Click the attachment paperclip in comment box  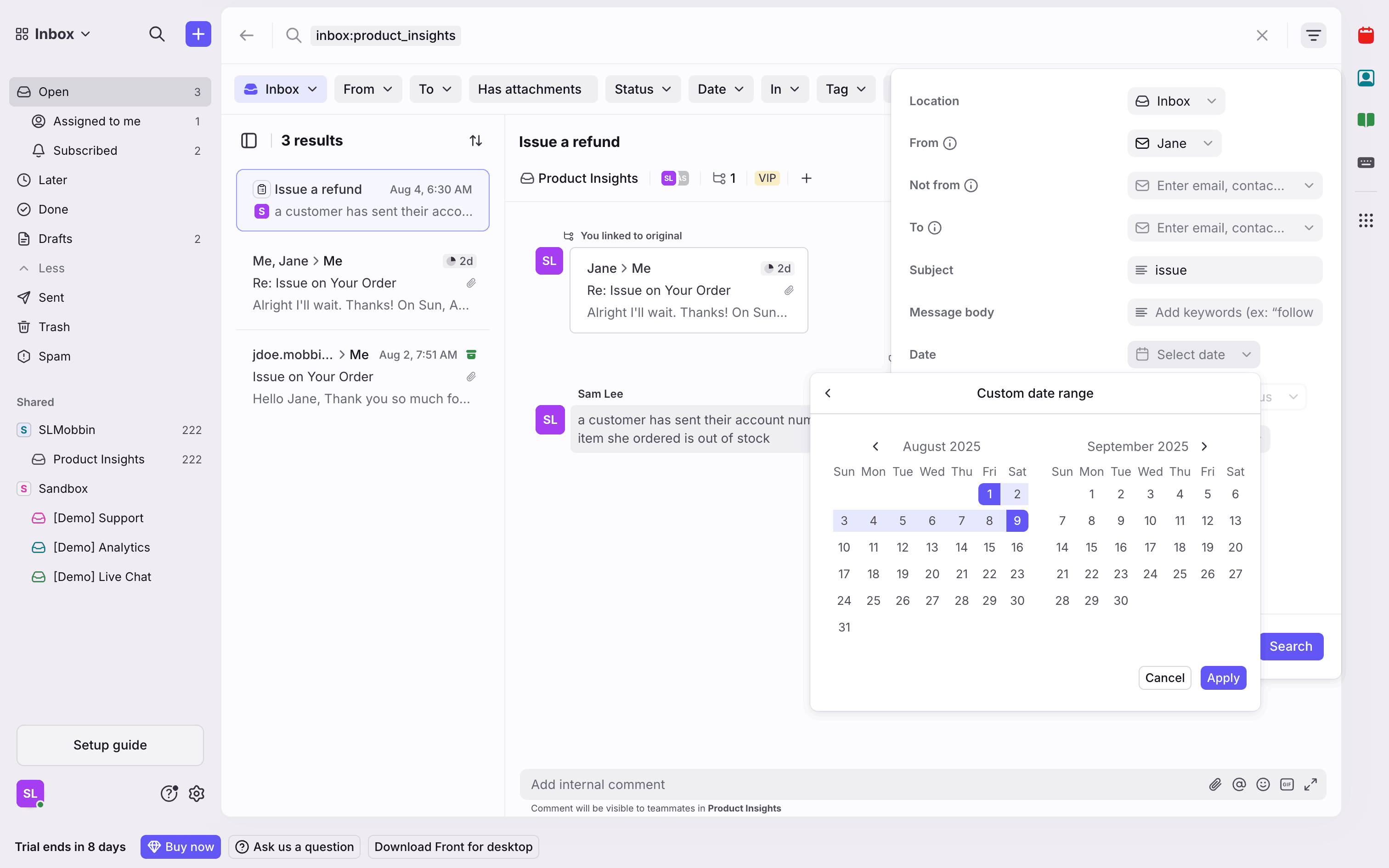1214,784
